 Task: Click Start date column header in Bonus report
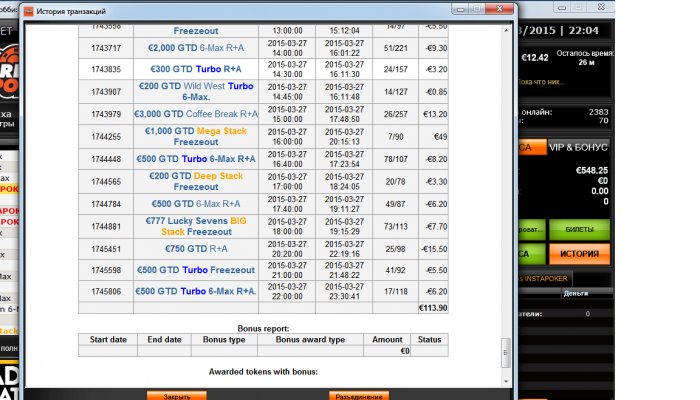click(108, 339)
